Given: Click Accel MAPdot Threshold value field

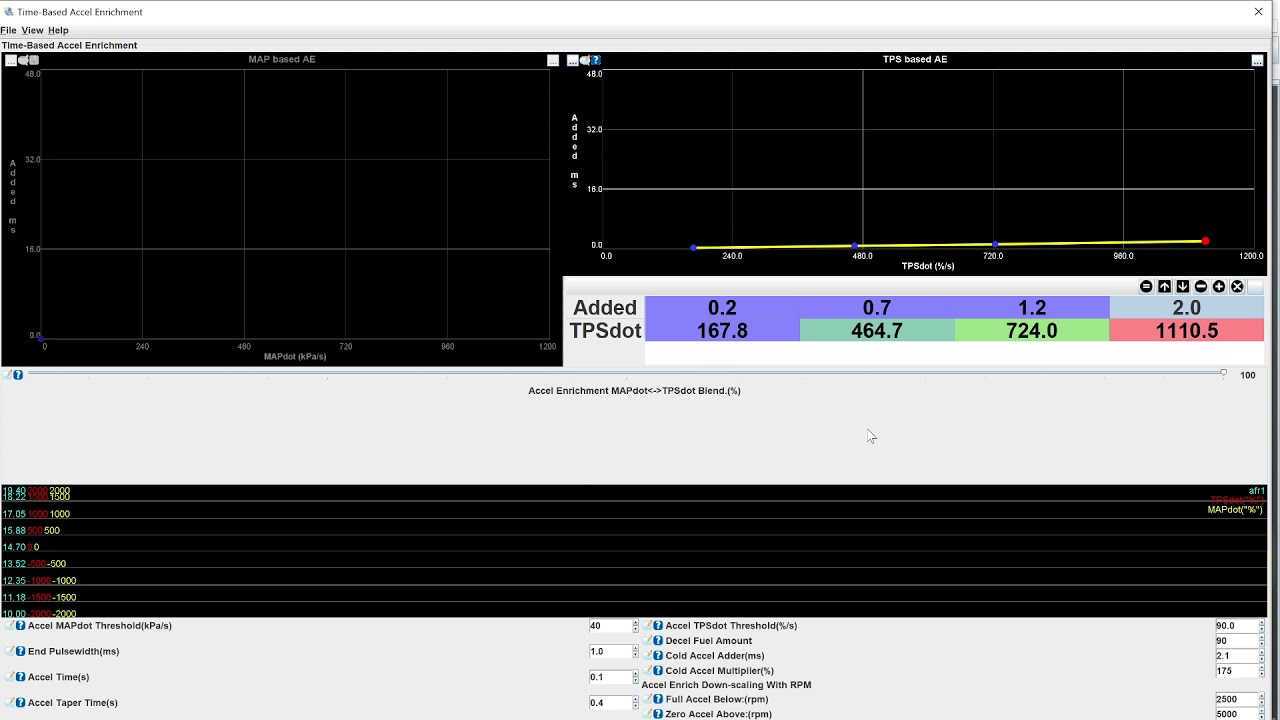Looking at the screenshot, I should coord(610,626).
